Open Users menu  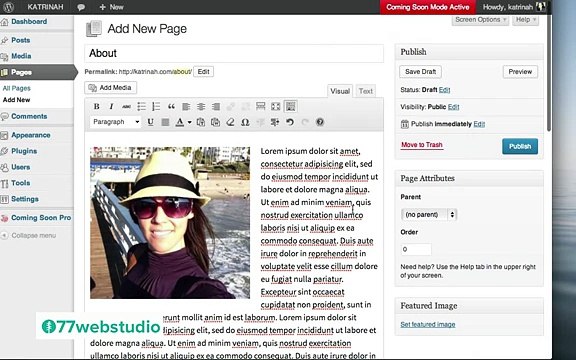21,167
